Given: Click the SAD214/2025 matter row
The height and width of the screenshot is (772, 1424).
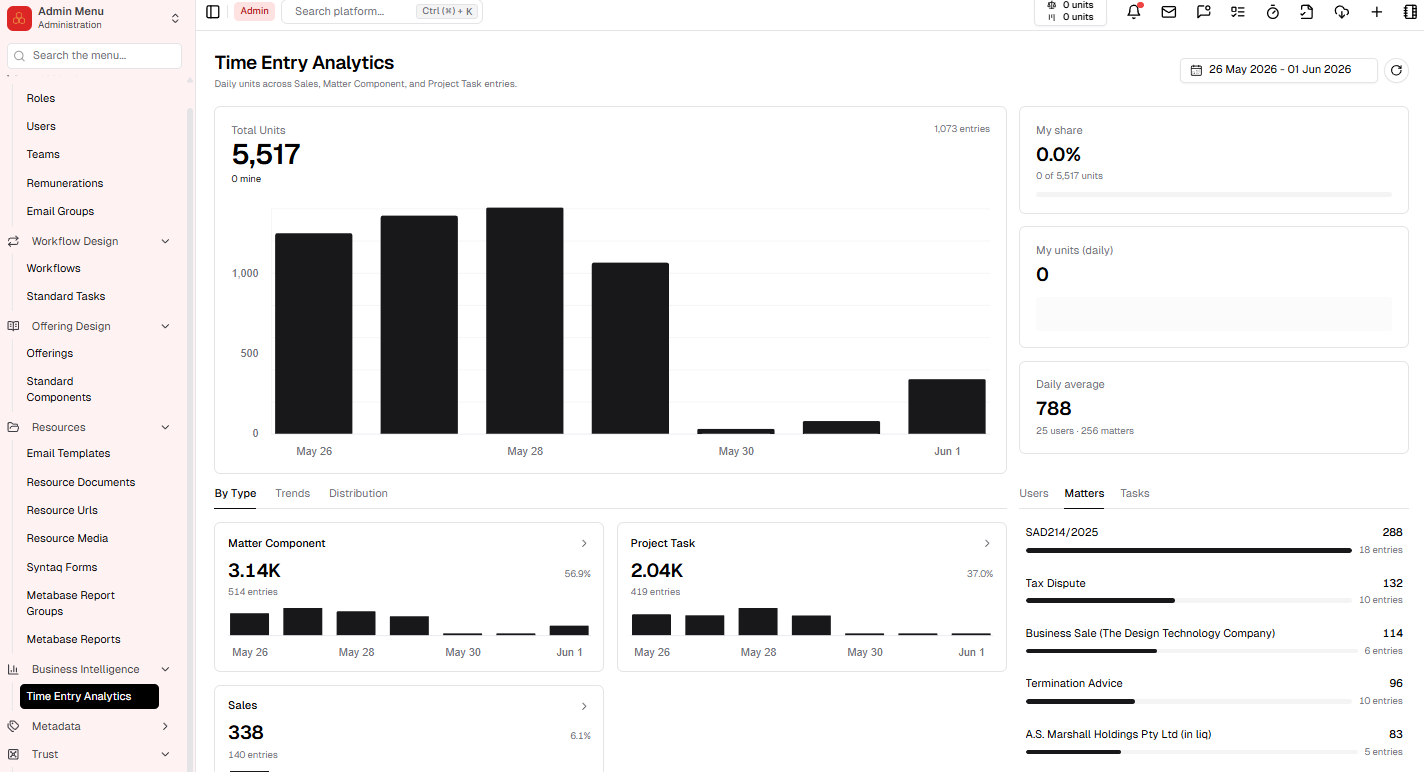Looking at the screenshot, I should pos(1214,541).
